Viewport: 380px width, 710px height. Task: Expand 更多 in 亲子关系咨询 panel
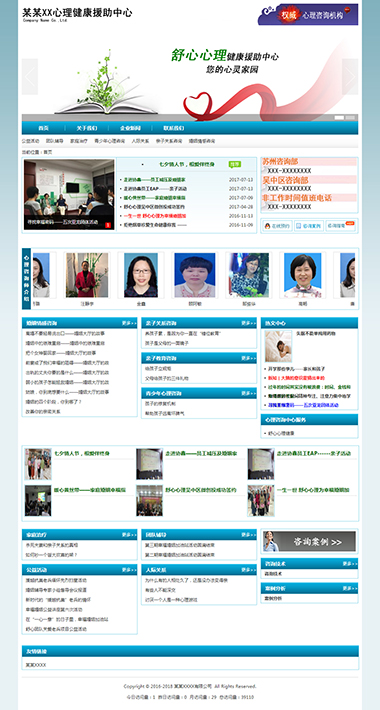(249, 323)
